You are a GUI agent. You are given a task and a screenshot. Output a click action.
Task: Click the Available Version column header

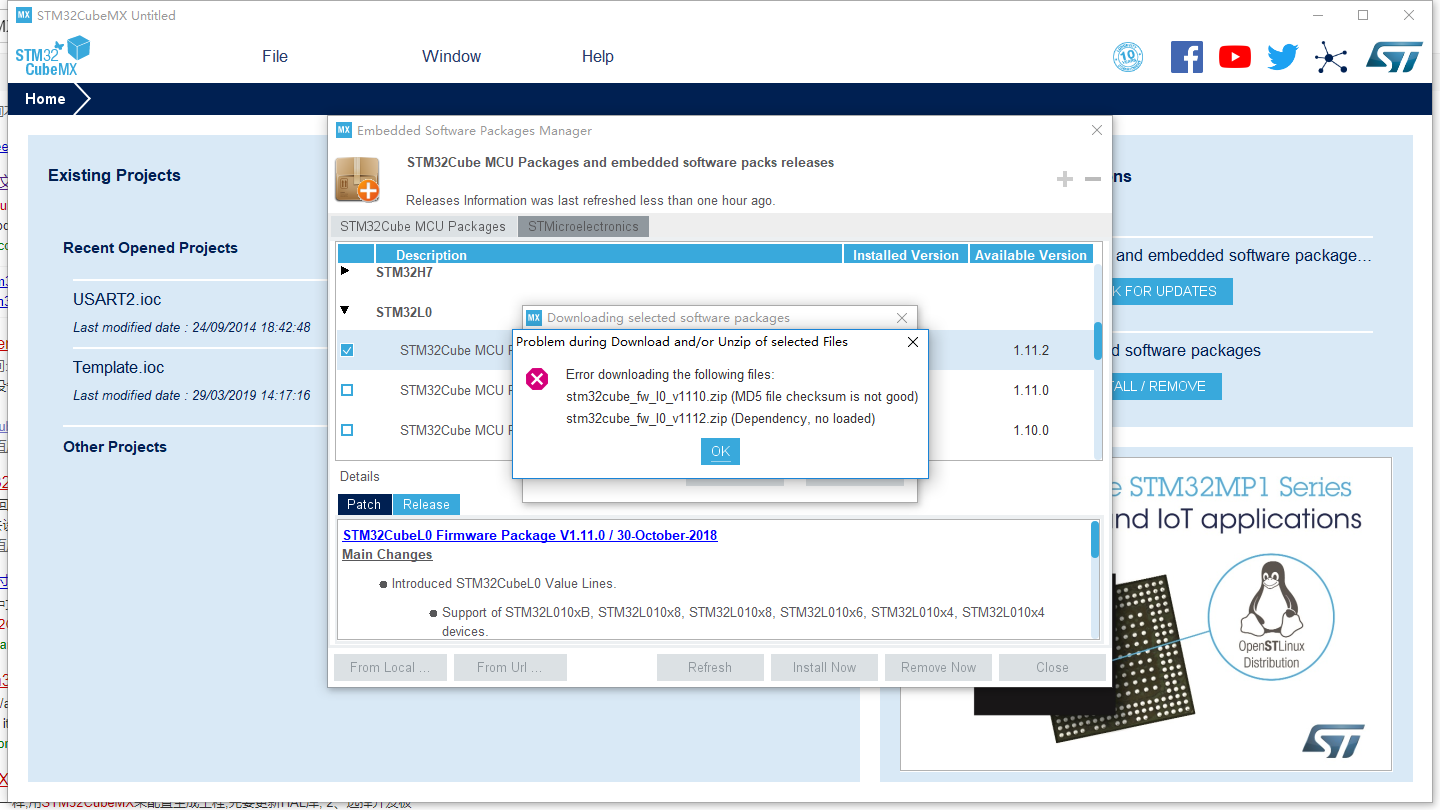pos(1031,255)
